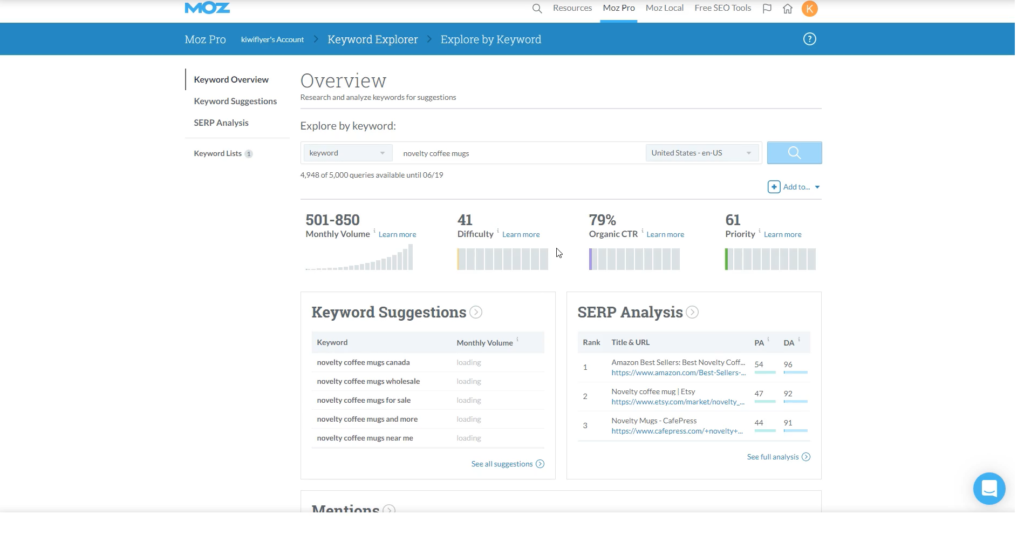
Task: Click the Keyword column header
Action: click(332, 342)
